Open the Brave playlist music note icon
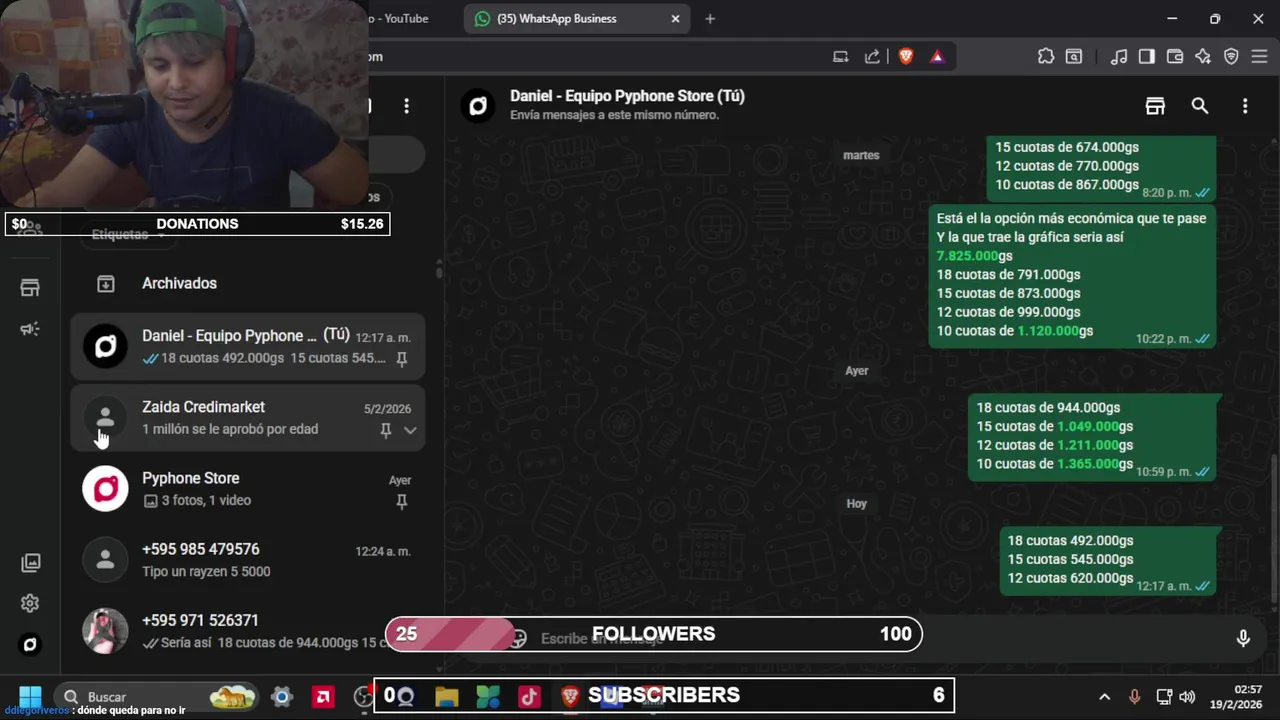 click(x=1120, y=57)
